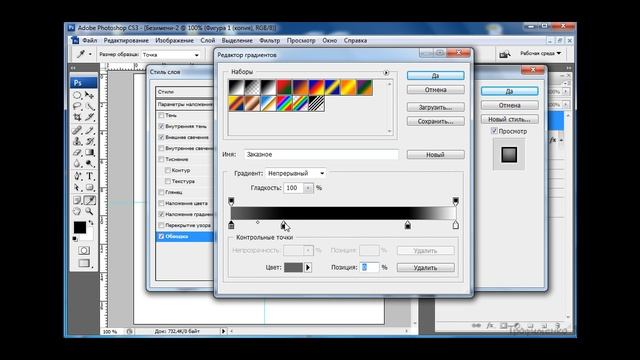Open the Изображение menu

174,40
